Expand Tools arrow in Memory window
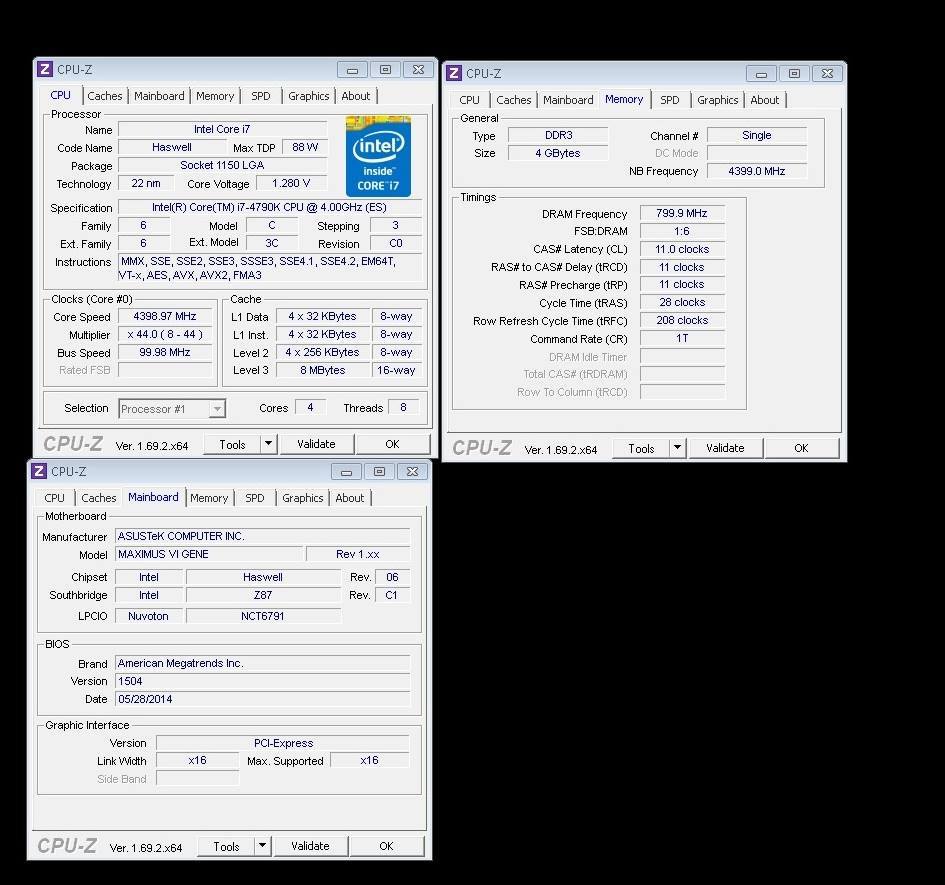Image resolution: width=945 pixels, height=885 pixels. [677, 448]
